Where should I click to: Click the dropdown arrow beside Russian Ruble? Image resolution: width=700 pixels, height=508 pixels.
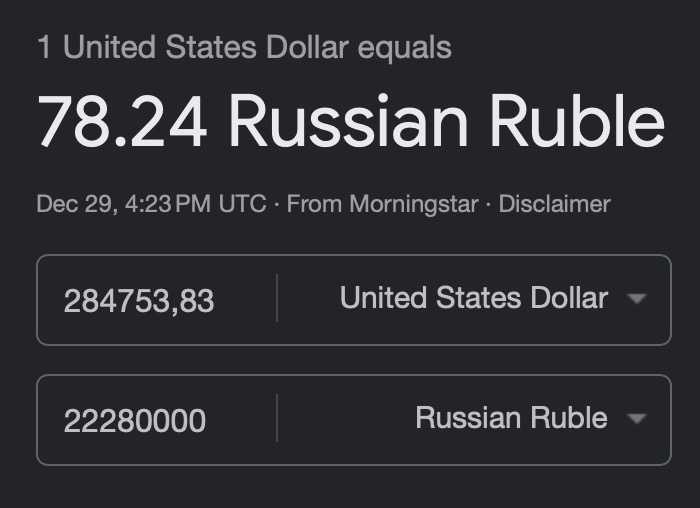point(637,419)
